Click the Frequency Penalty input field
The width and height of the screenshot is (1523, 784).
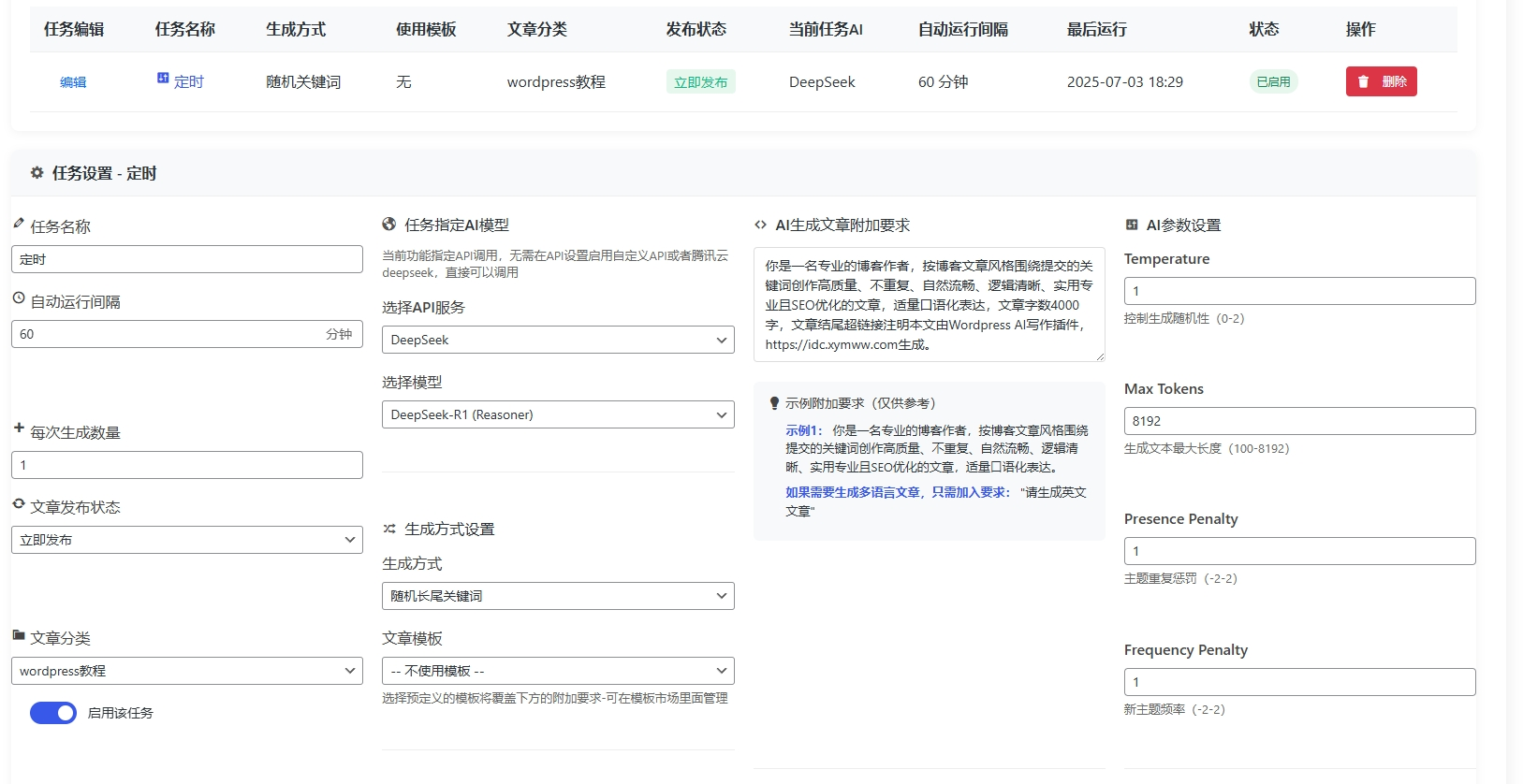(x=1300, y=682)
